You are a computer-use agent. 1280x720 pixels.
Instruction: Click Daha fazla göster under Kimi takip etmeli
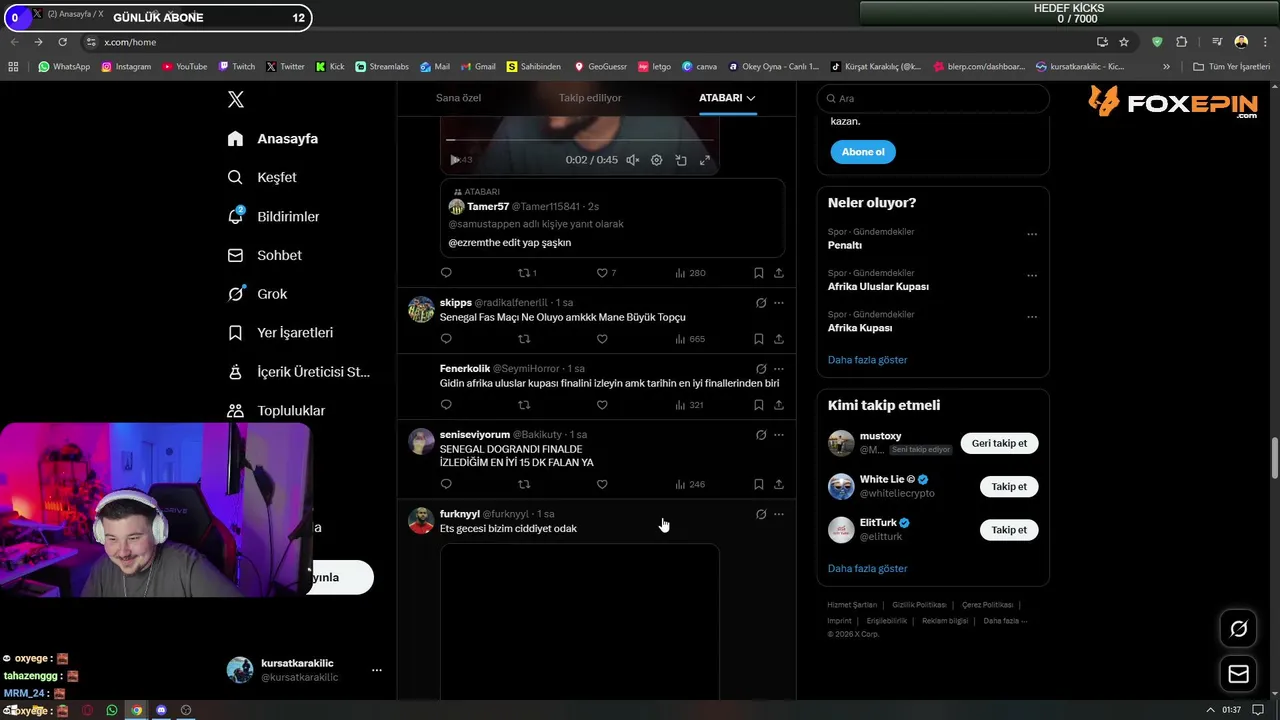click(867, 569)
